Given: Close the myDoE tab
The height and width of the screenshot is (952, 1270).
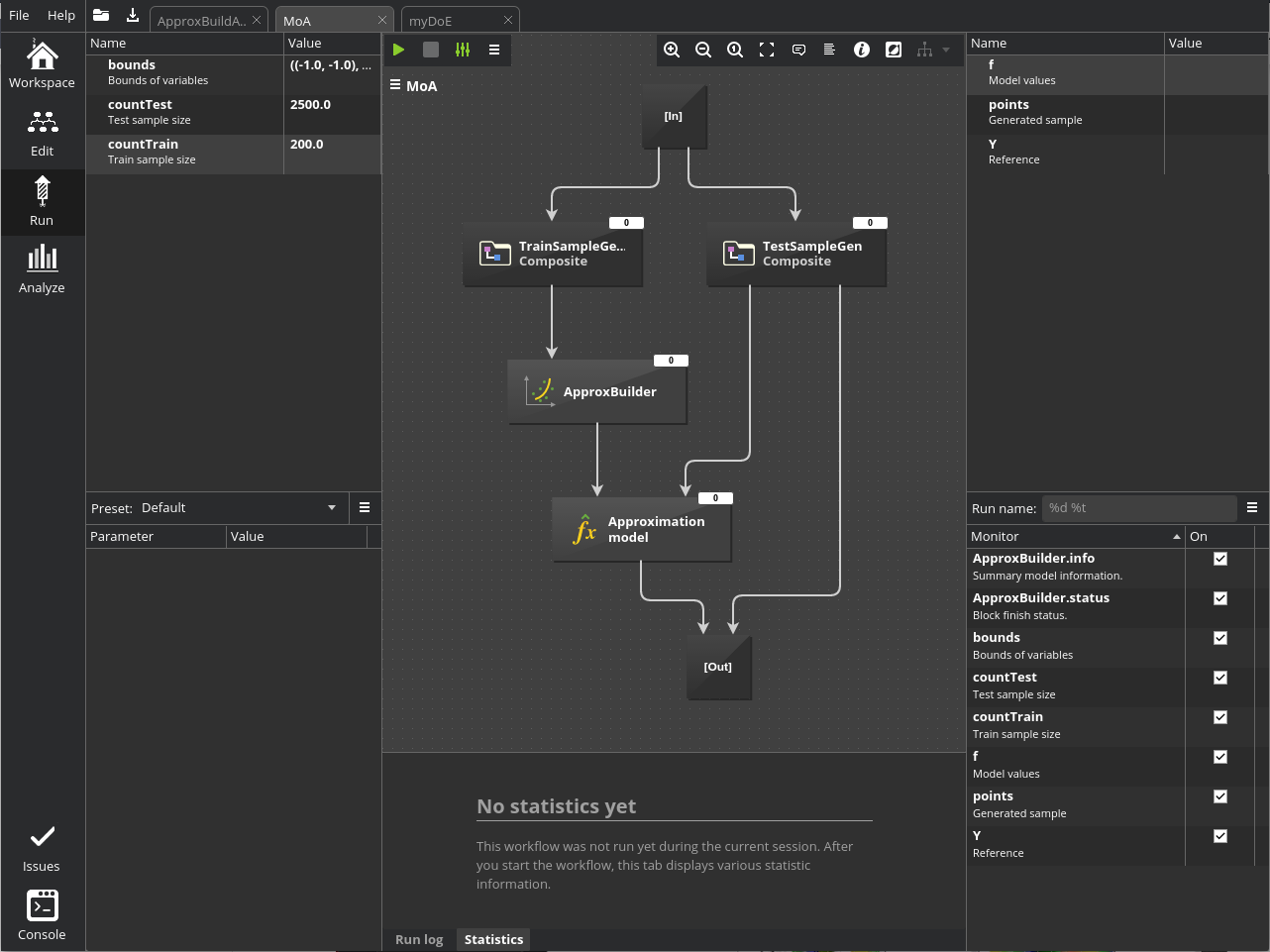Looking at the screenshot, I should click(508, 20).
